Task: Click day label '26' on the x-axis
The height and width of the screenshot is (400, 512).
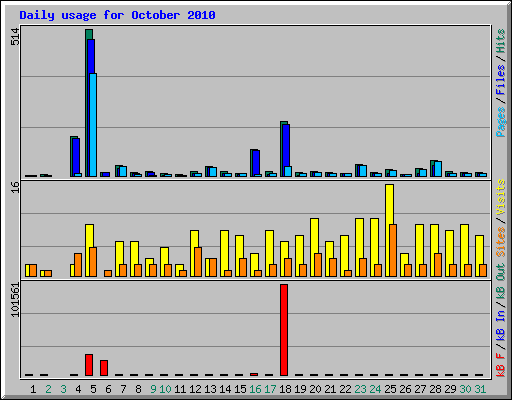Action: click(x=405, y=389)
